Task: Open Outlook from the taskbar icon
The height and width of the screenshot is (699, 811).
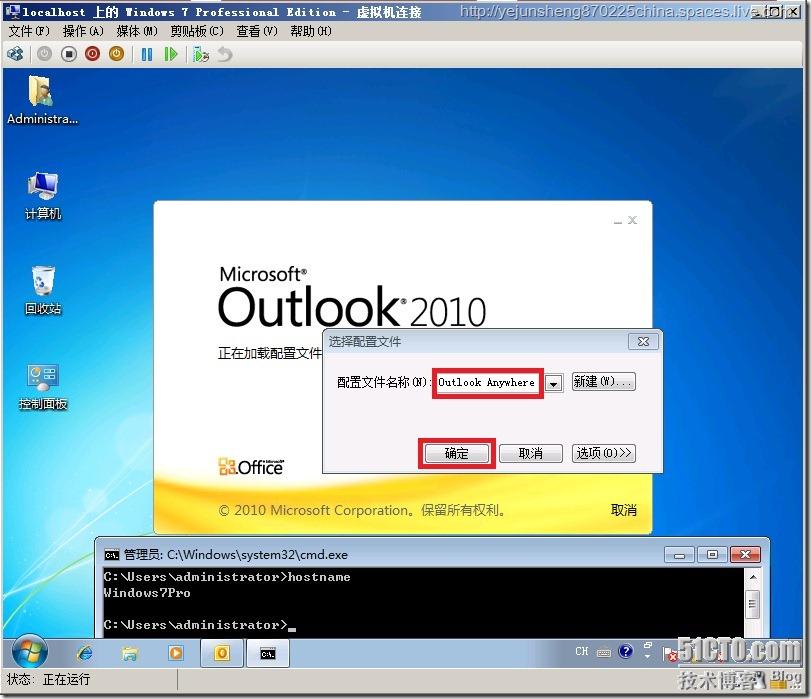Action: 221,652
